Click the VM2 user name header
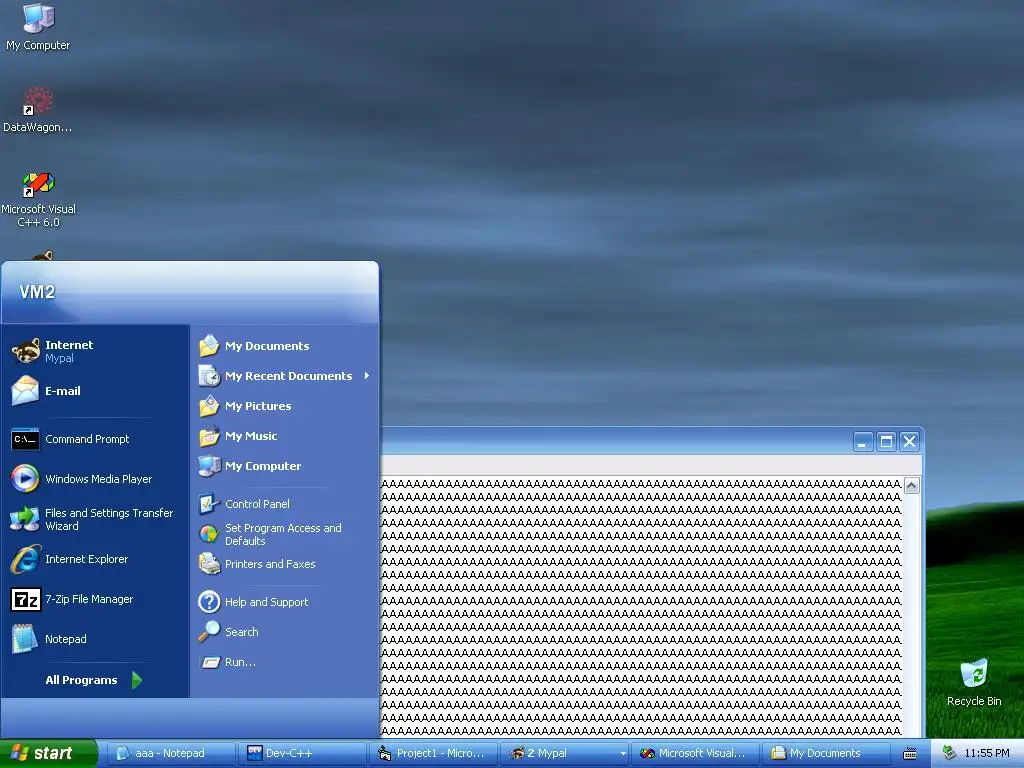 pyautogui.click(x=37, y=292)
